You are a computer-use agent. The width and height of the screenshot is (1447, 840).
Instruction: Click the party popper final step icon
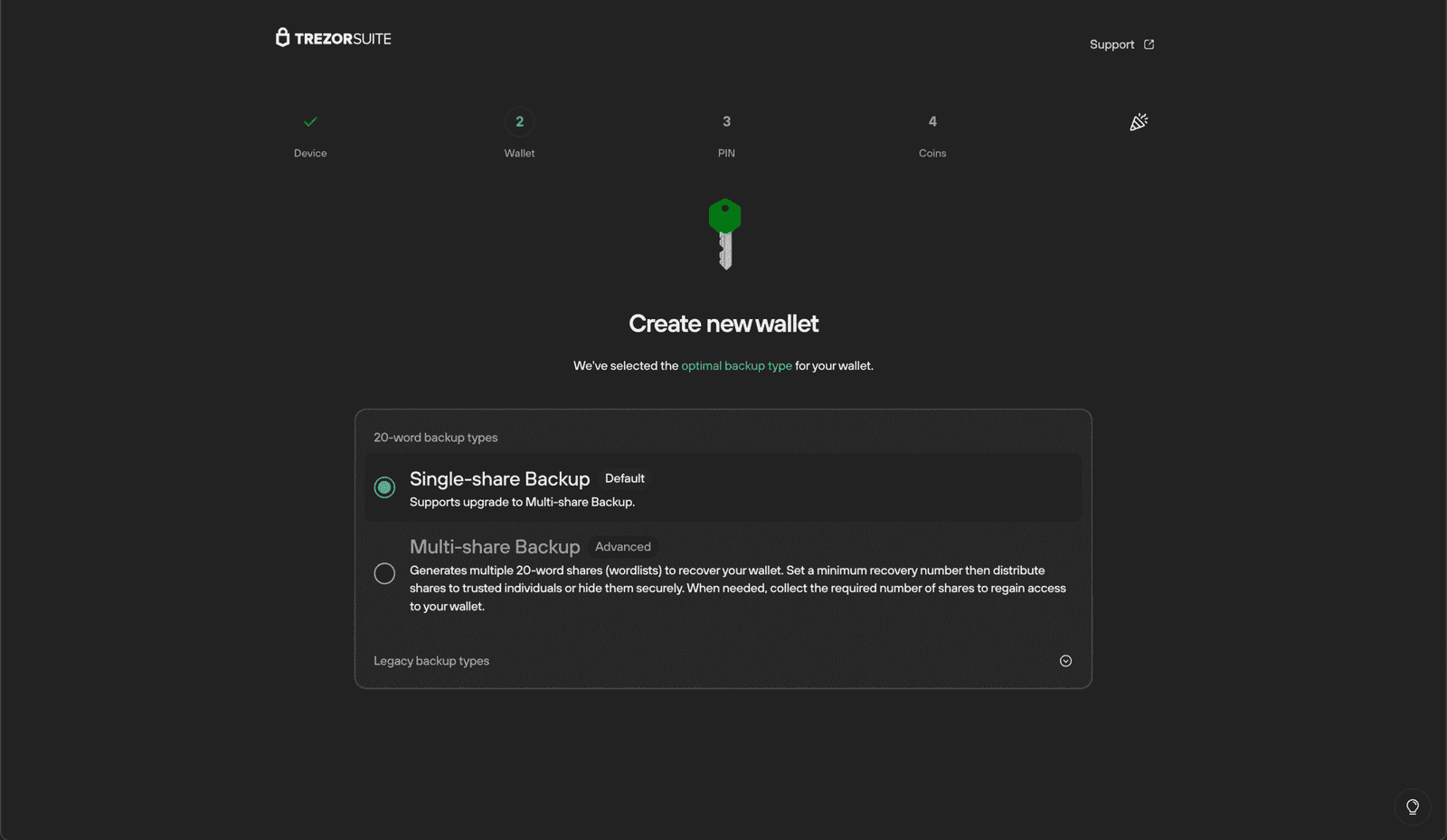[1139, 122]
